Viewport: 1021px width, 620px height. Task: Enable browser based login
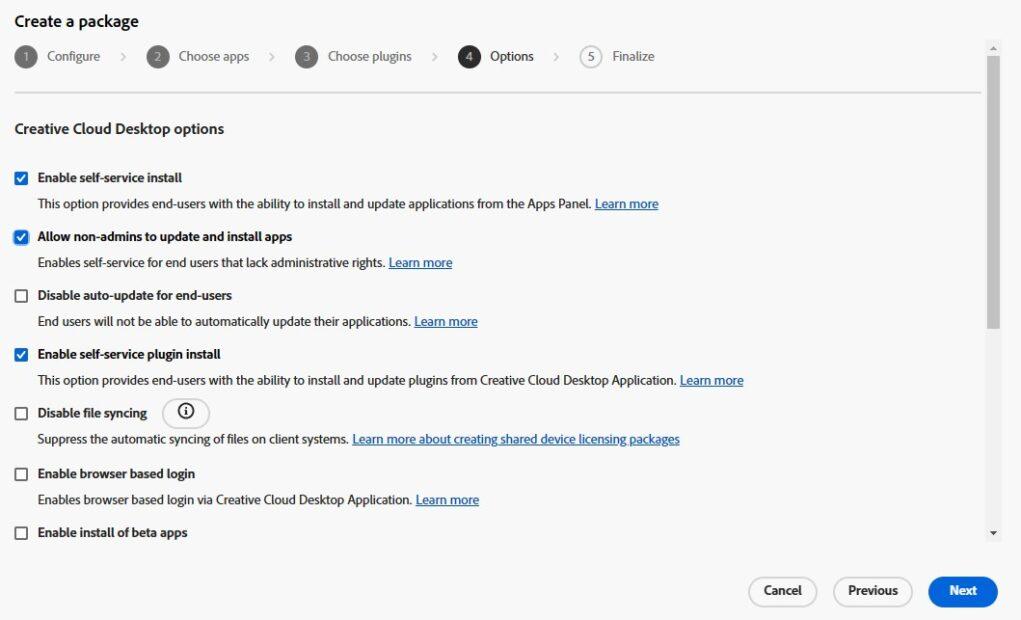21,473
